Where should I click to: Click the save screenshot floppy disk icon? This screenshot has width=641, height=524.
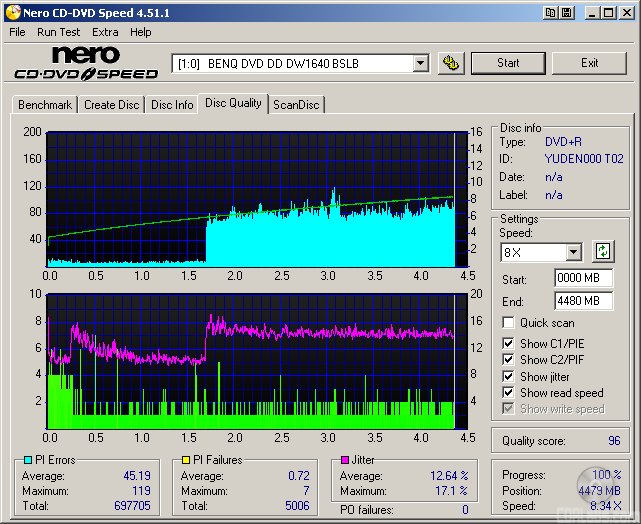567,12
